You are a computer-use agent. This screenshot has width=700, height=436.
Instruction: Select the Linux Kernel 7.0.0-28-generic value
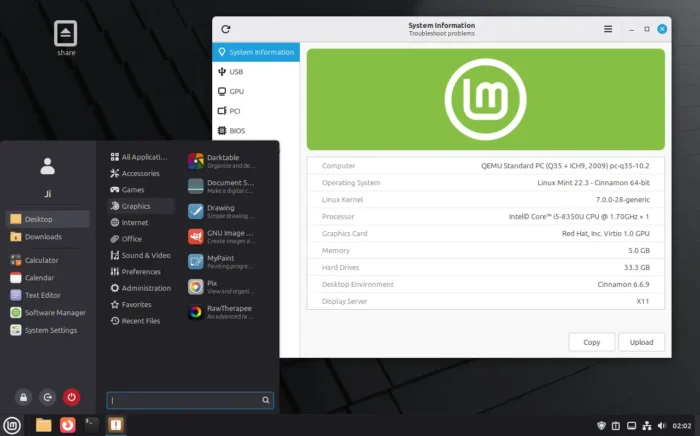pos(623,199)
